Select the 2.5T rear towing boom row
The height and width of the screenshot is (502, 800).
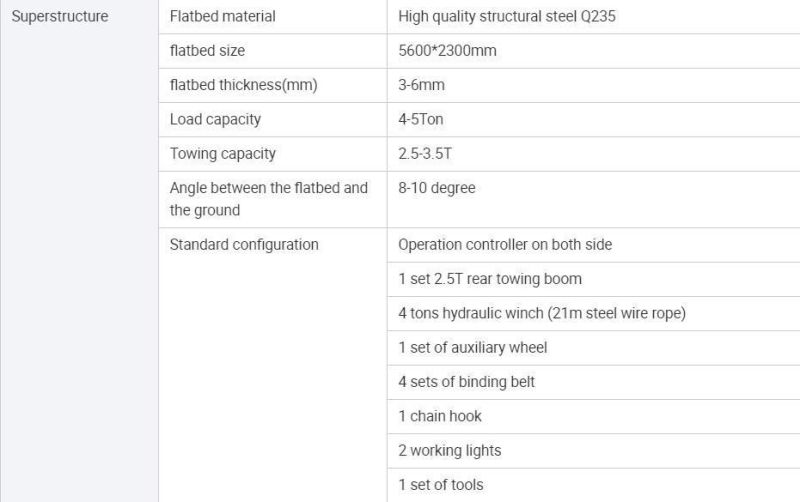click(594, 280)
